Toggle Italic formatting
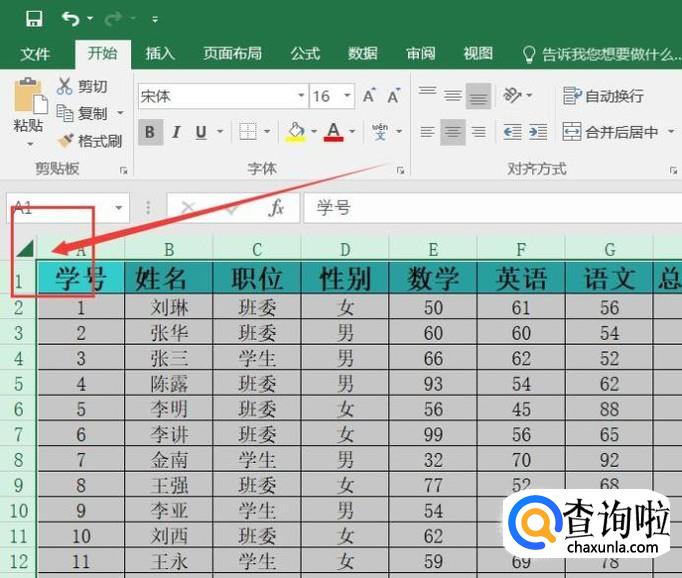The image size is (682, 578). 176,132
